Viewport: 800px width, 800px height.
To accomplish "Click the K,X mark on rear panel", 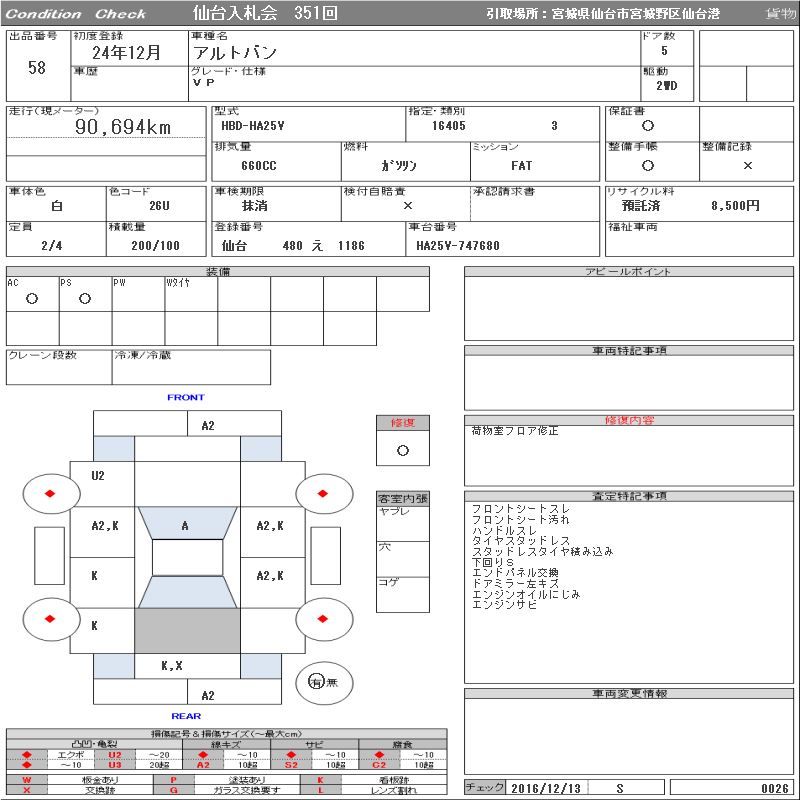I will click(x=171, y=666).
